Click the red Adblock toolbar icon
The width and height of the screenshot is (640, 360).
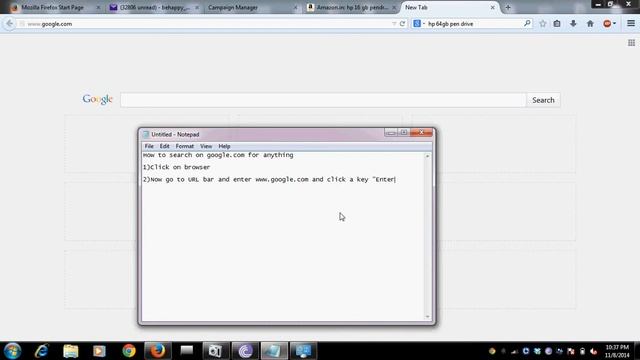point(607,24)
